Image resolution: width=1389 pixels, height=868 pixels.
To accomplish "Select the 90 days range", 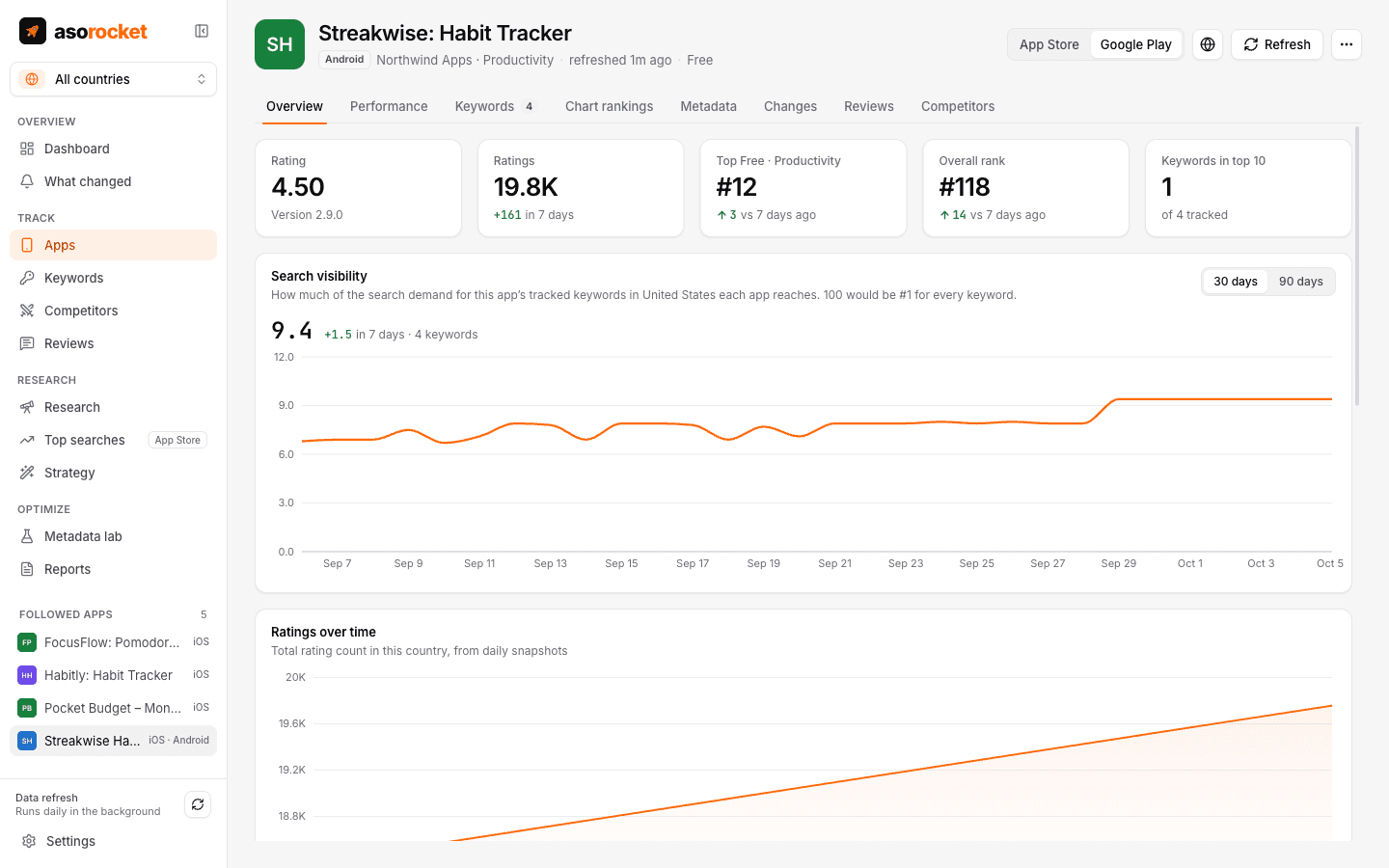I will coord(1301,282).
